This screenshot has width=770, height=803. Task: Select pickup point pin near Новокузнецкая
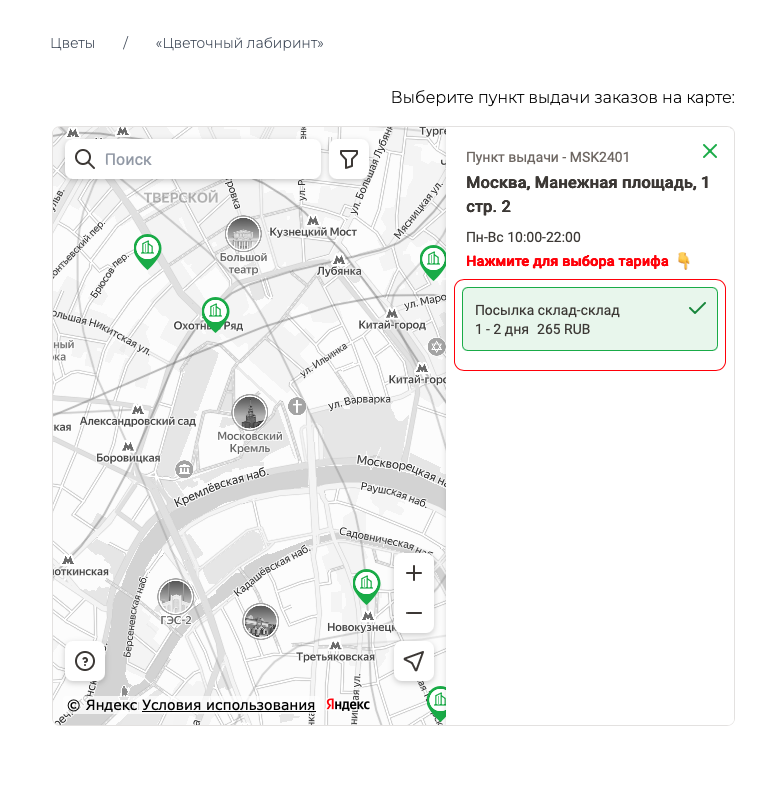click(x=366, y=584)
